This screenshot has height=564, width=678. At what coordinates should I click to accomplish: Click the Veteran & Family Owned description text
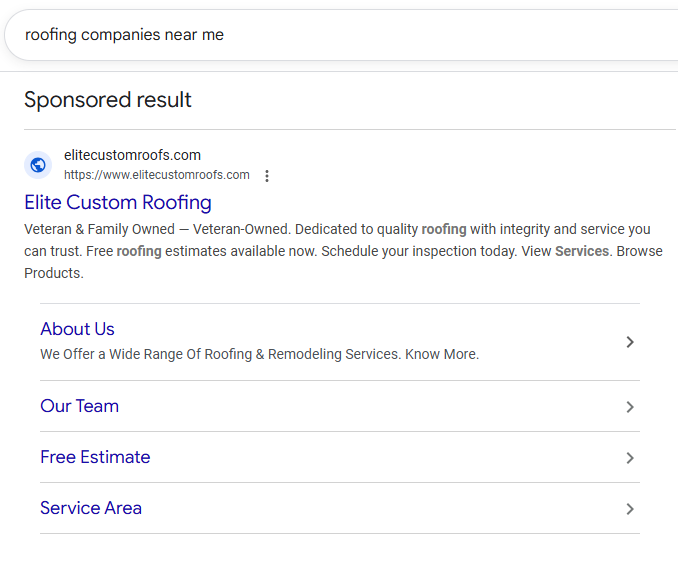[x=100, y=229]
